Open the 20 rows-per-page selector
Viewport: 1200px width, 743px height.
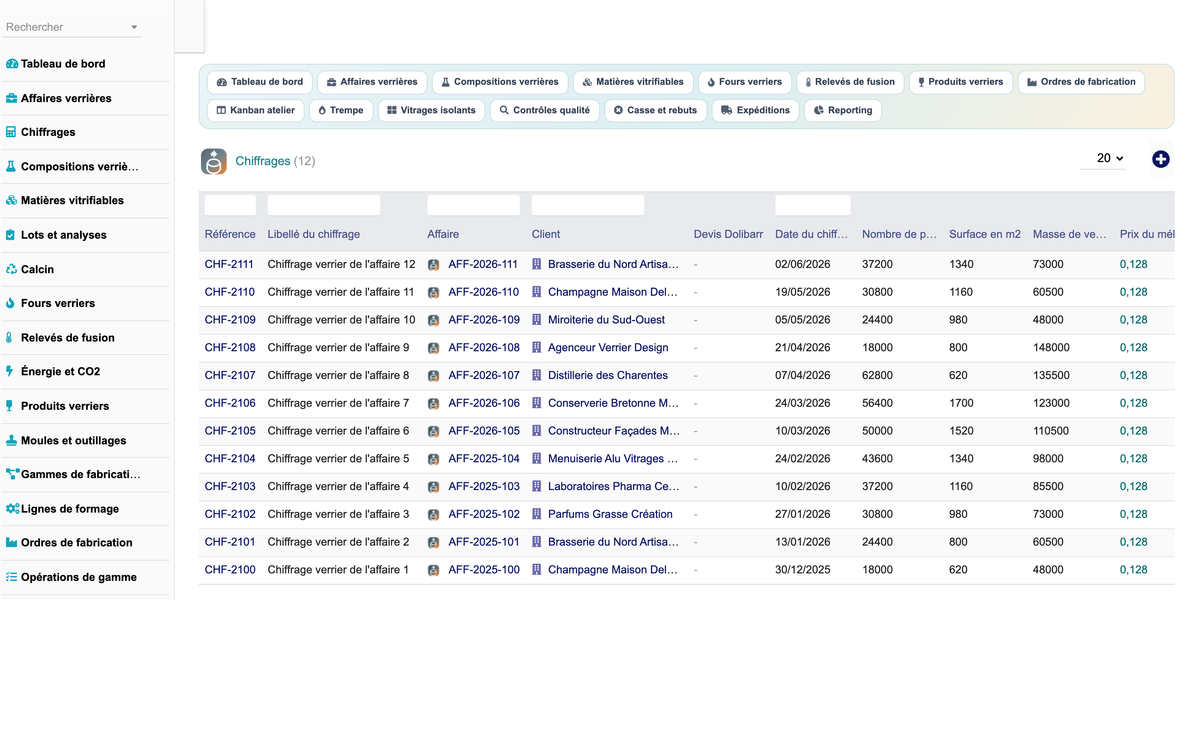[x=1103, y=158]
